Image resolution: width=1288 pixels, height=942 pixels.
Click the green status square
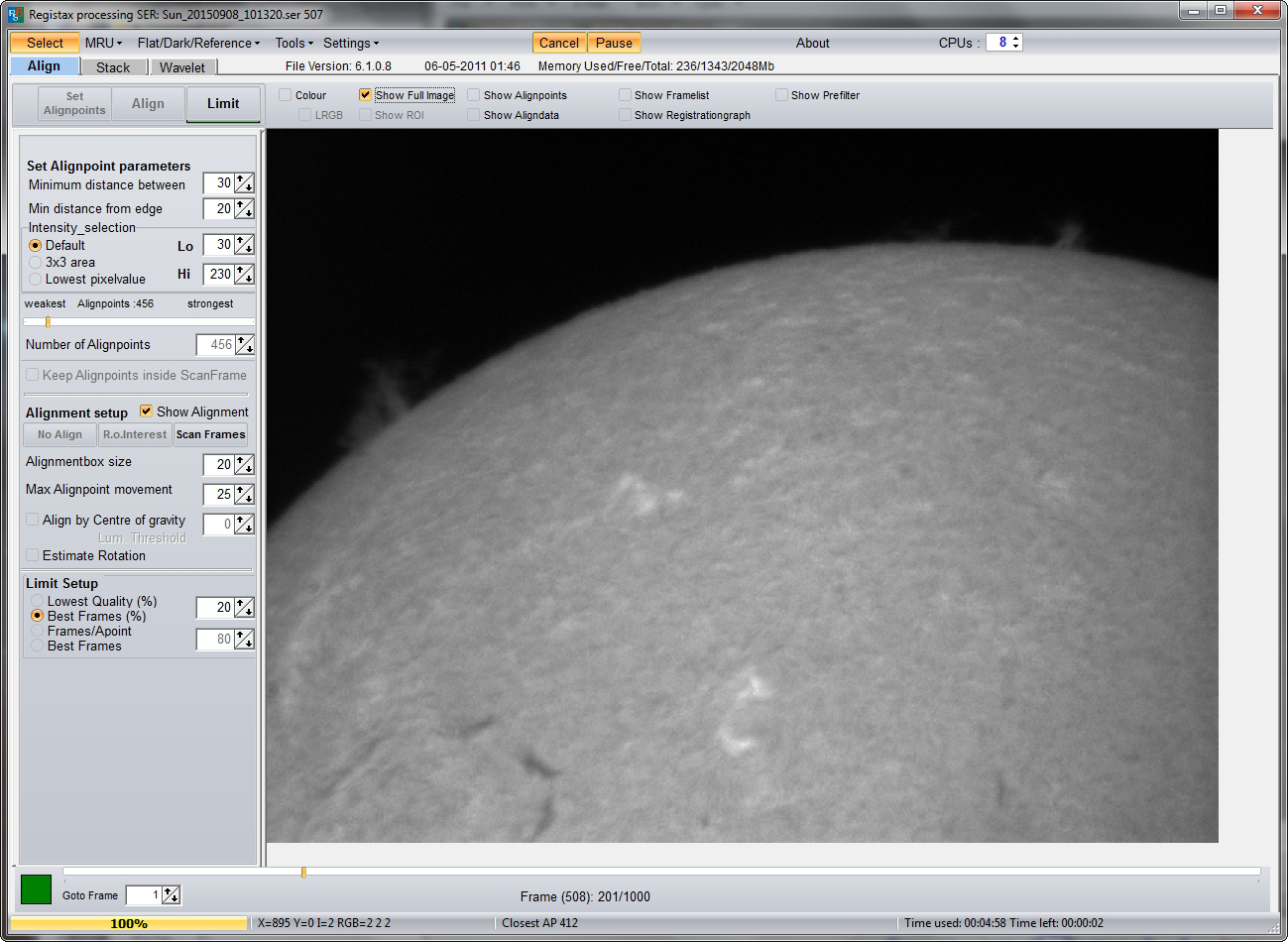[x=36, y=888]
